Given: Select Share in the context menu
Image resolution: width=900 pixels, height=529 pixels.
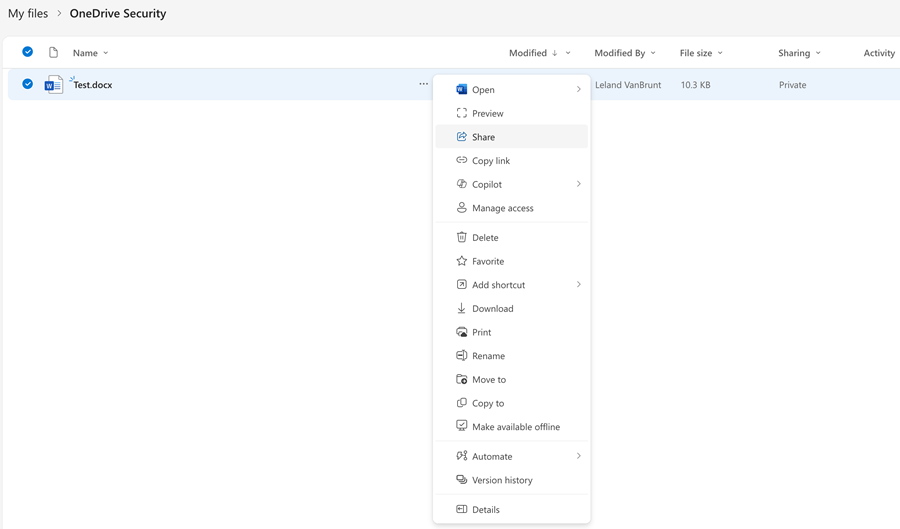Looking at the screenshot, I should click(x=511, y=137).
